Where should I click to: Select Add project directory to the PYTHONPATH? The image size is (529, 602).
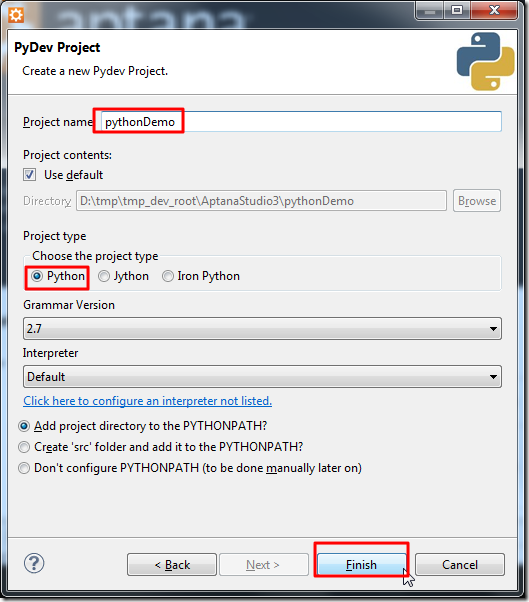click(x=24, y=426)
